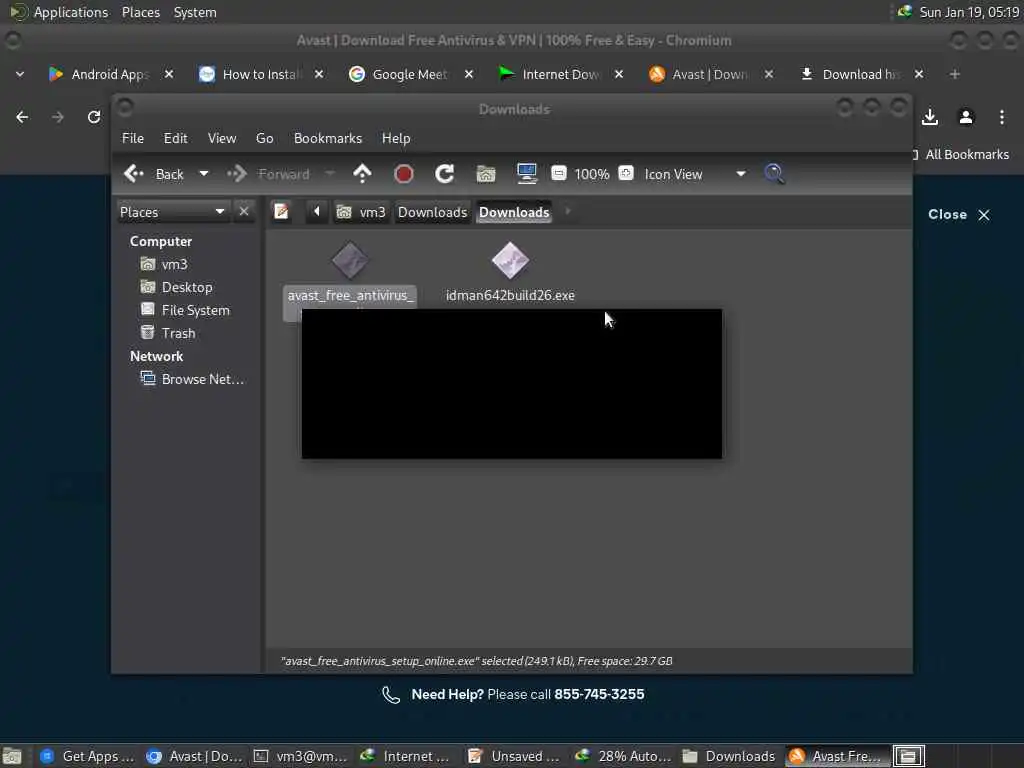Select the idman642build26.exe file
Screen dimensions: 1024x768
click(x=510, y=272)
